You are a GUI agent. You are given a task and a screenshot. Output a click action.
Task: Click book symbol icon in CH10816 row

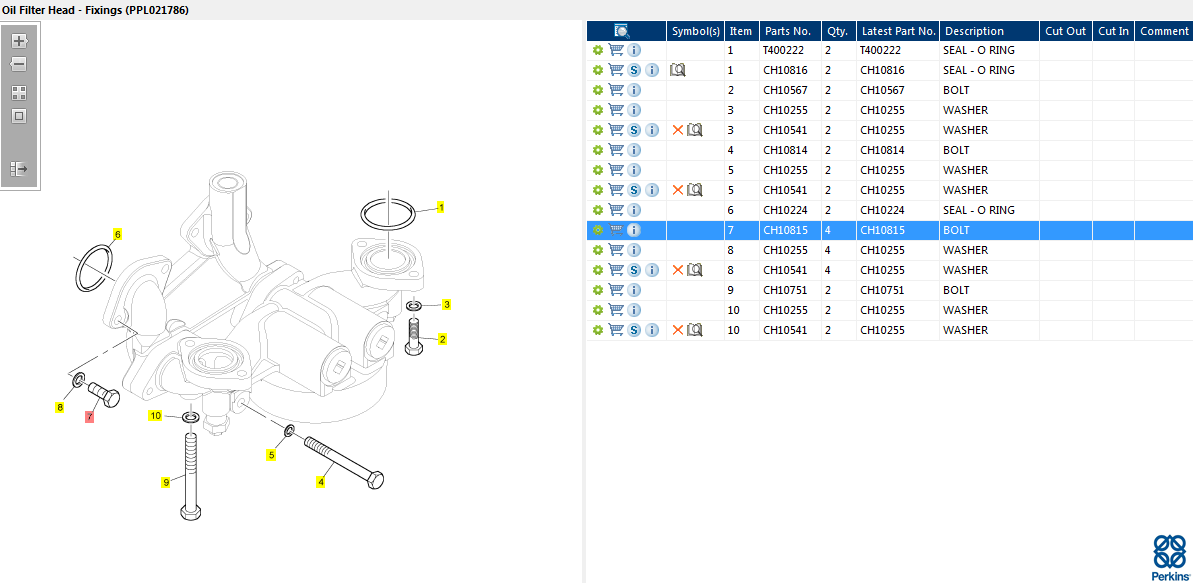click(x=678, y=70)
